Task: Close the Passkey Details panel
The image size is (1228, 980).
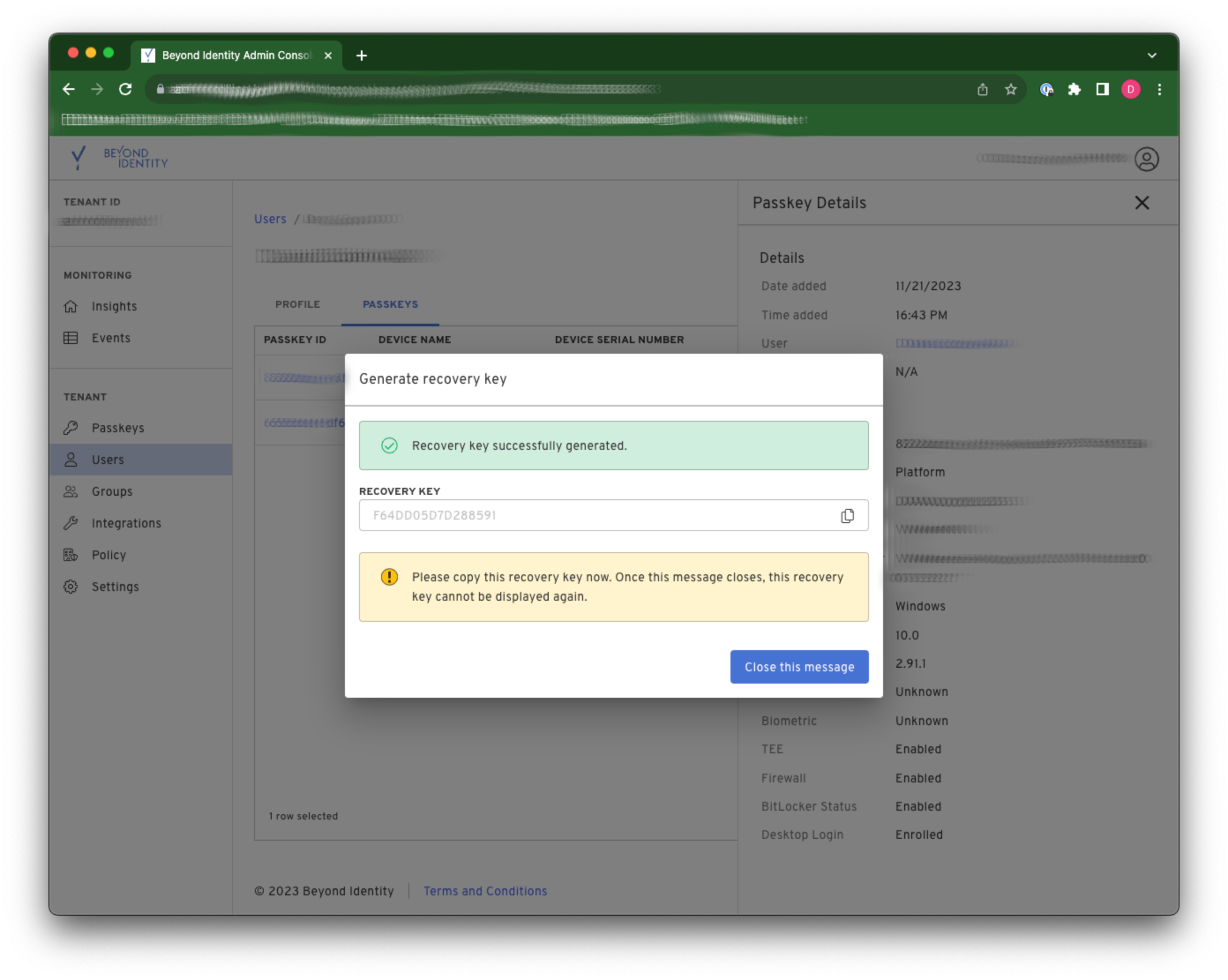Action: pos(1141,203)
